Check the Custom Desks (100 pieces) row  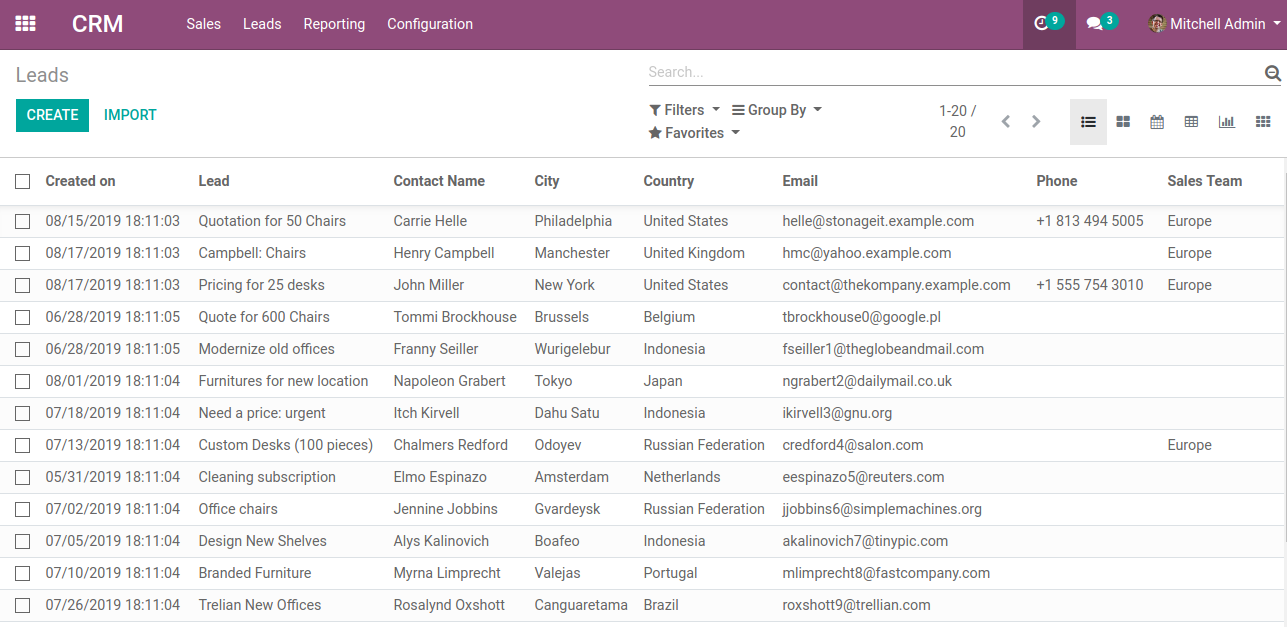pyautogui.click(x=22, y=445)
